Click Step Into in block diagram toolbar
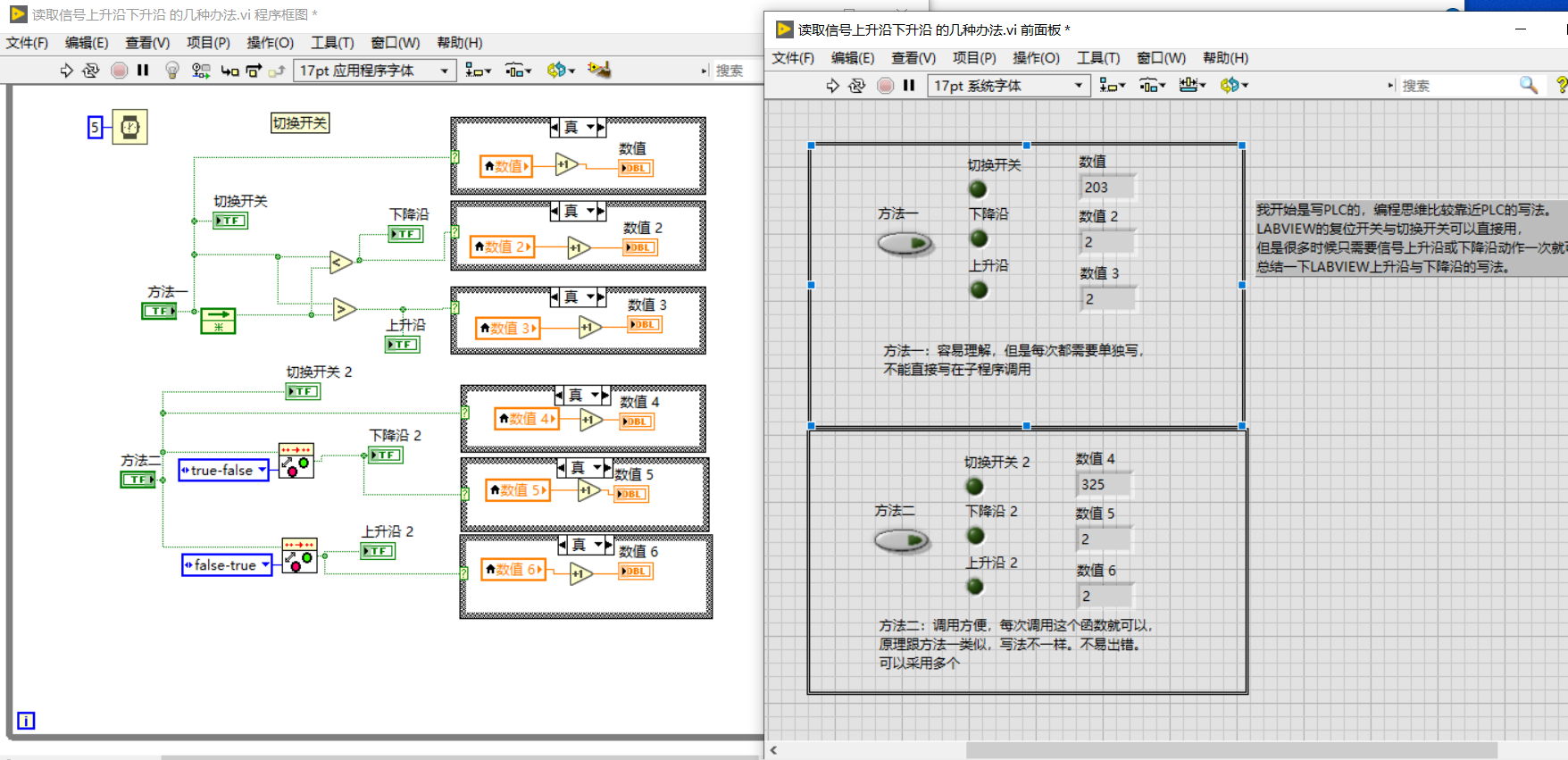Screen dimensions: 1568x760 tap(229, 71)
